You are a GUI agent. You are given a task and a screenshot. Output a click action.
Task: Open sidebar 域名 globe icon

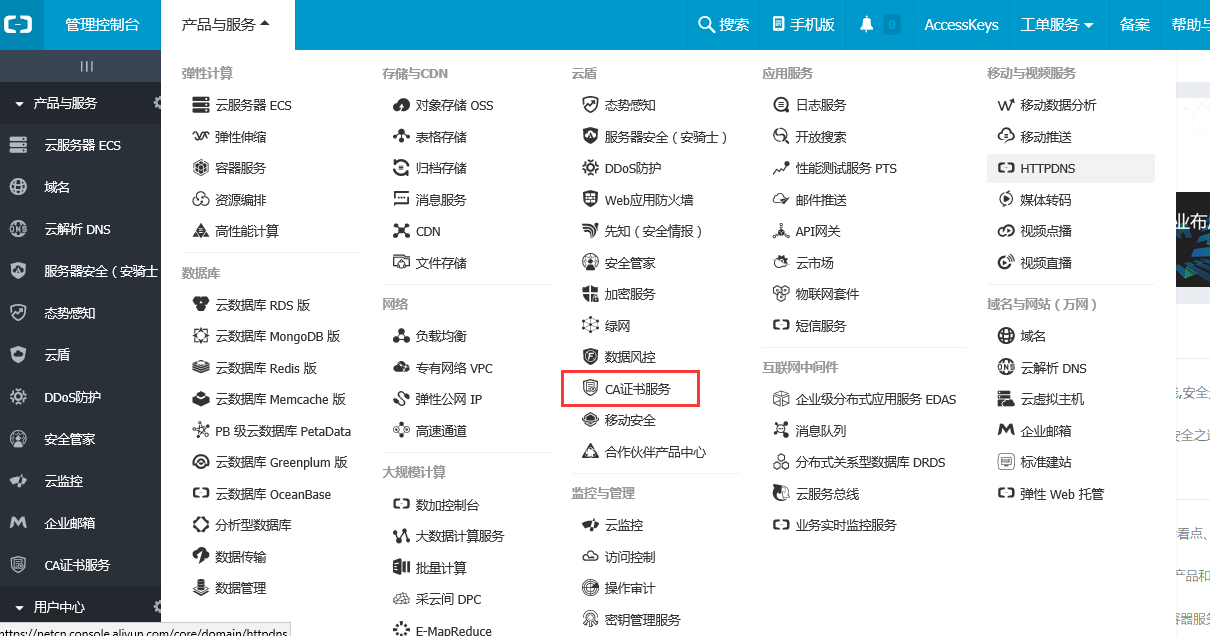tap(18, 187)
